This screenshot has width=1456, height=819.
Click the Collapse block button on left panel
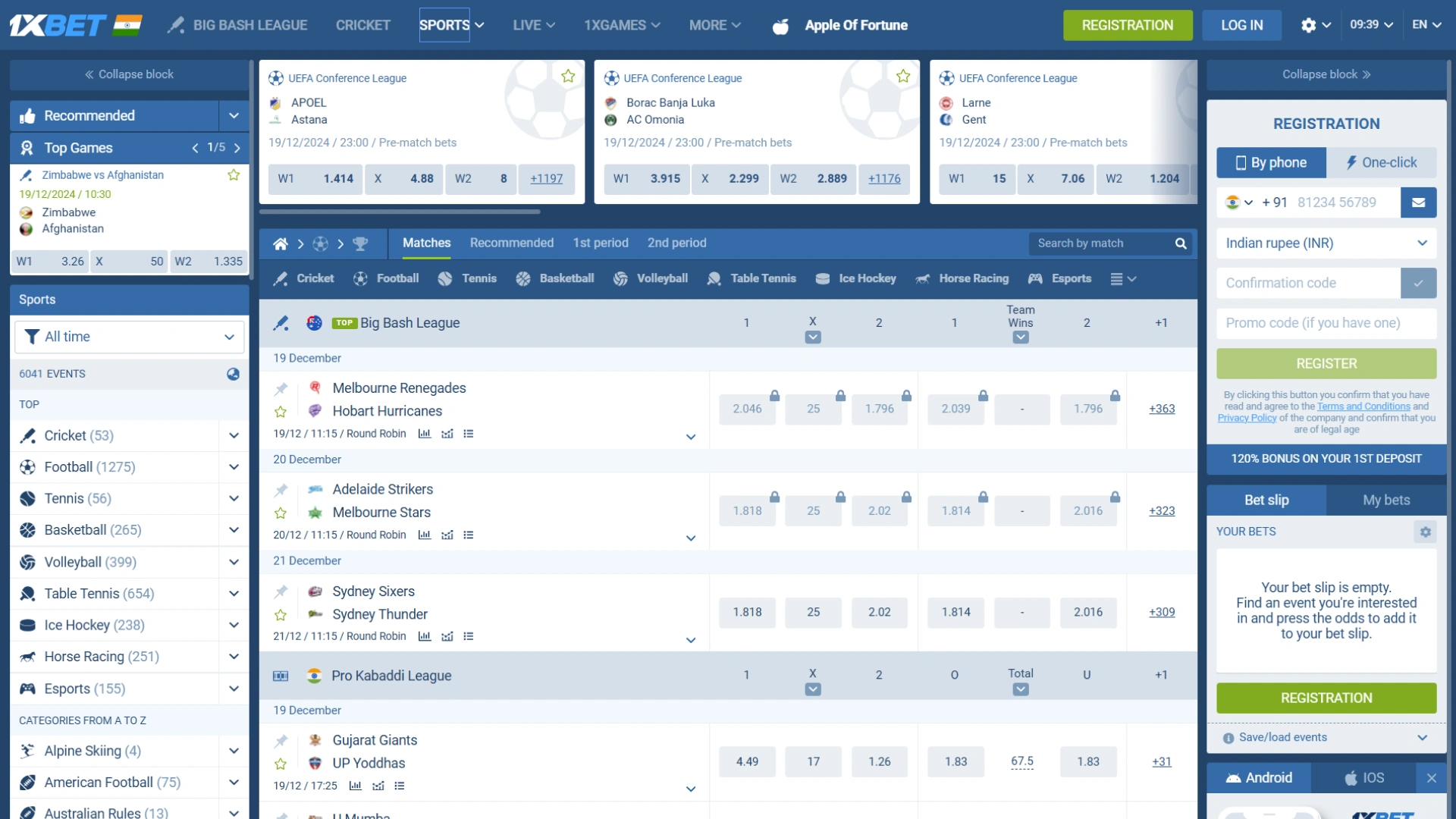pos(128,74)
